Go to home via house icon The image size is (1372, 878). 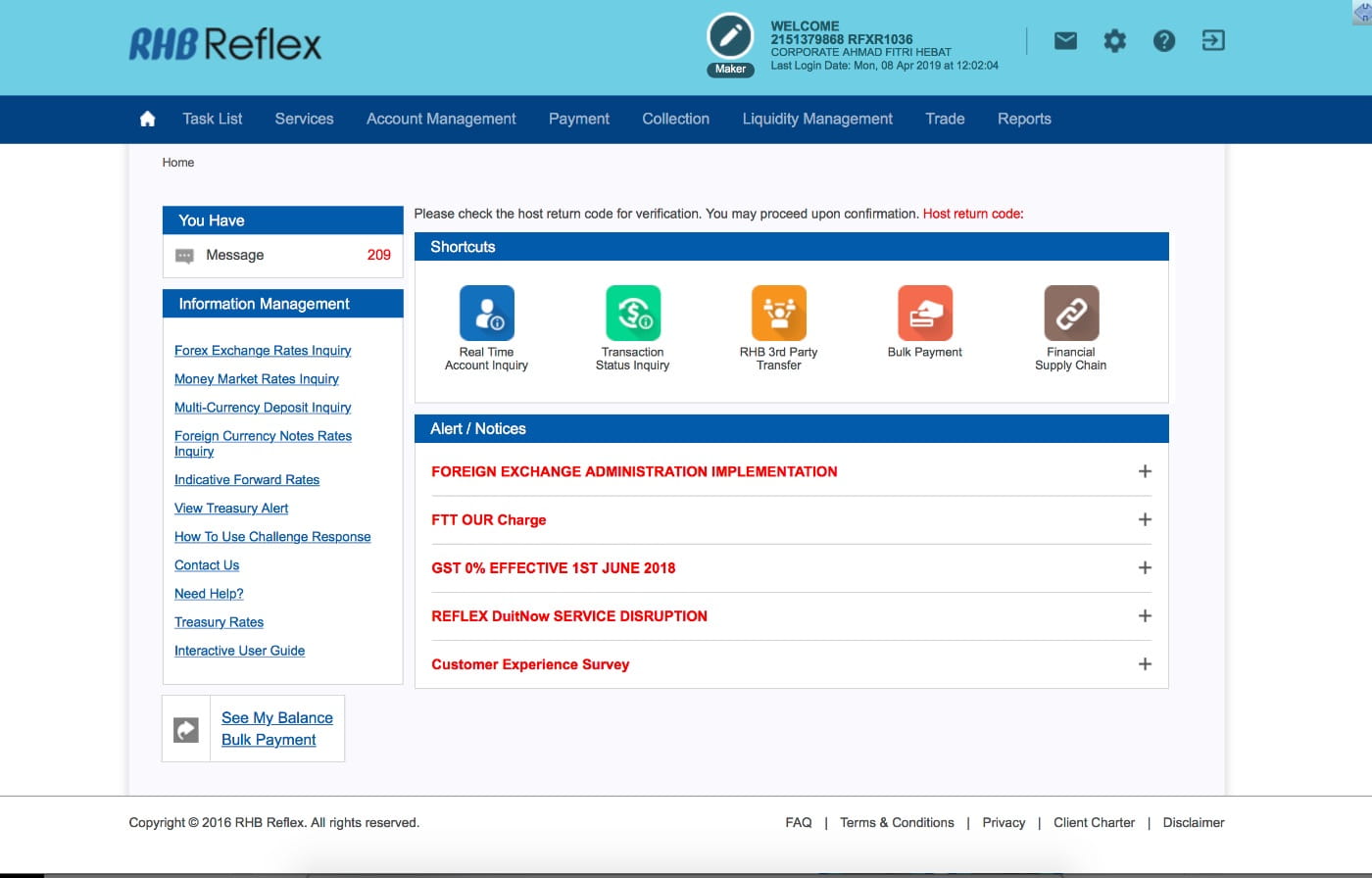[147, 119]
